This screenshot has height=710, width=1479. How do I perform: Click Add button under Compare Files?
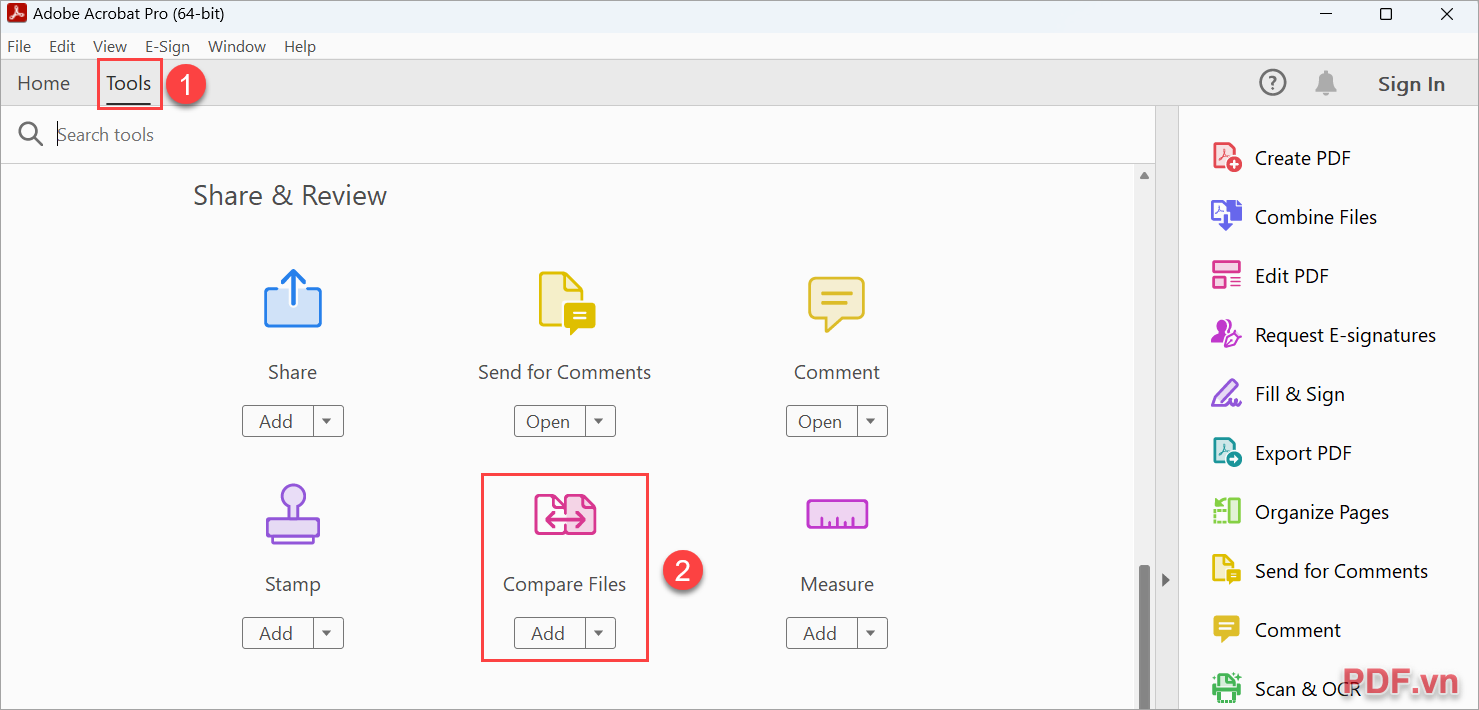pyautogui.click(x=549, y=633)
